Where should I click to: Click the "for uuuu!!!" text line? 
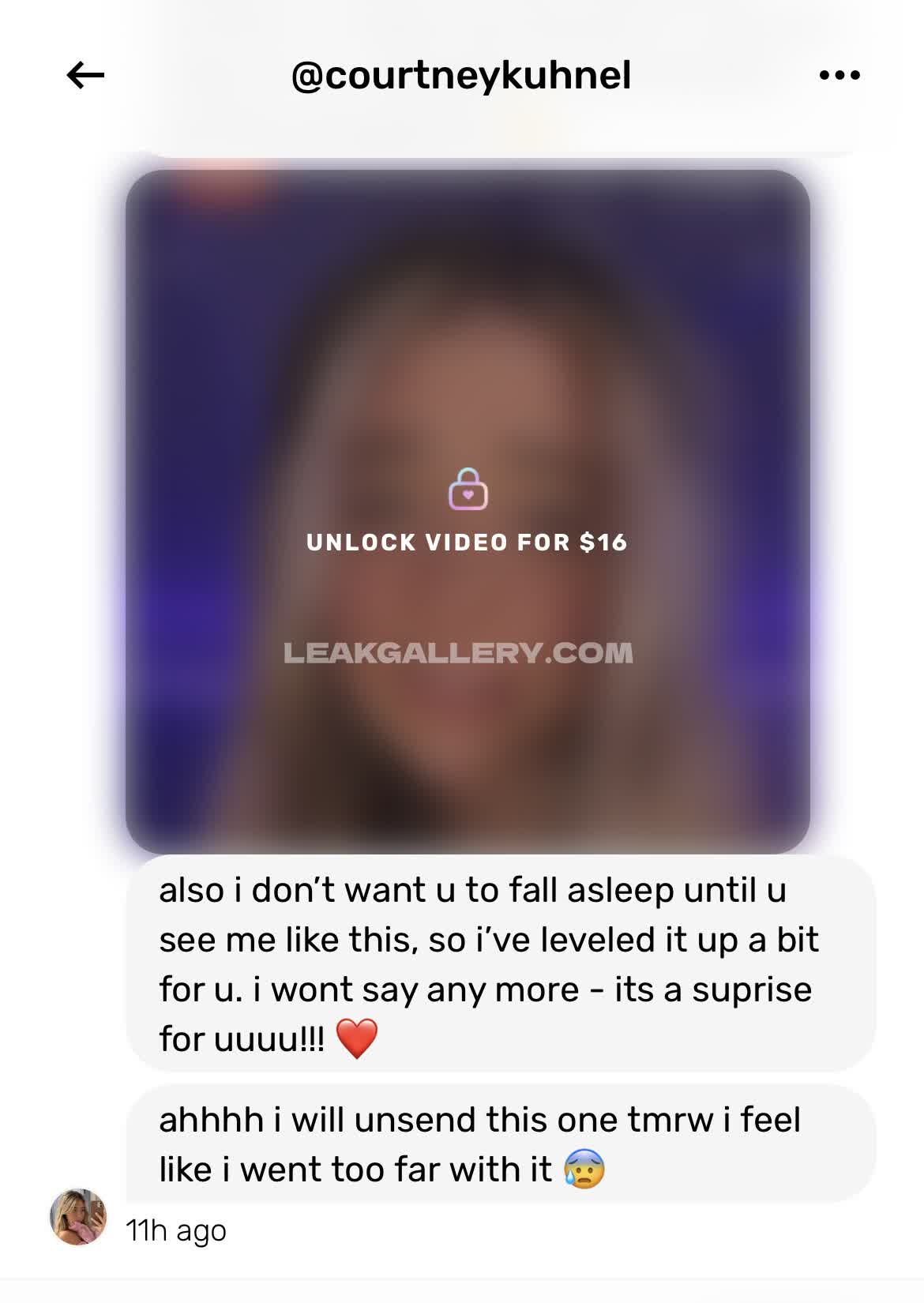coord(242,1039)
